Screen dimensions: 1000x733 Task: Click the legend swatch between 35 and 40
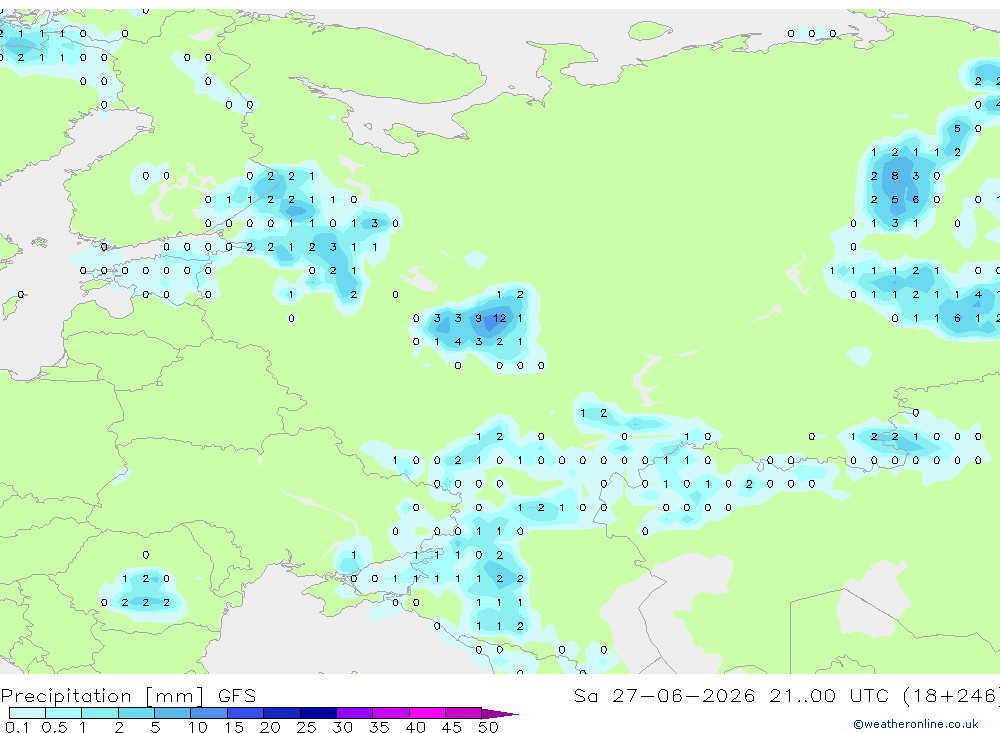(390, 713)
